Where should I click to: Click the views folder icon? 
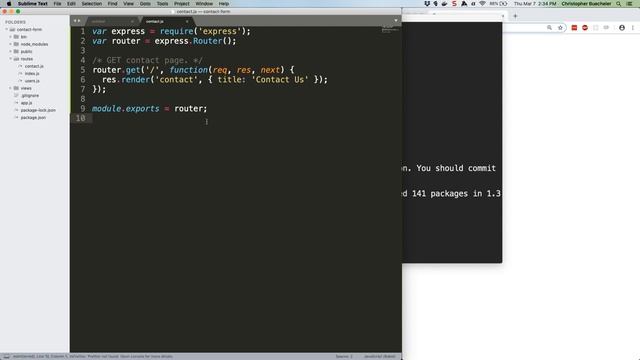pos(16,88)
